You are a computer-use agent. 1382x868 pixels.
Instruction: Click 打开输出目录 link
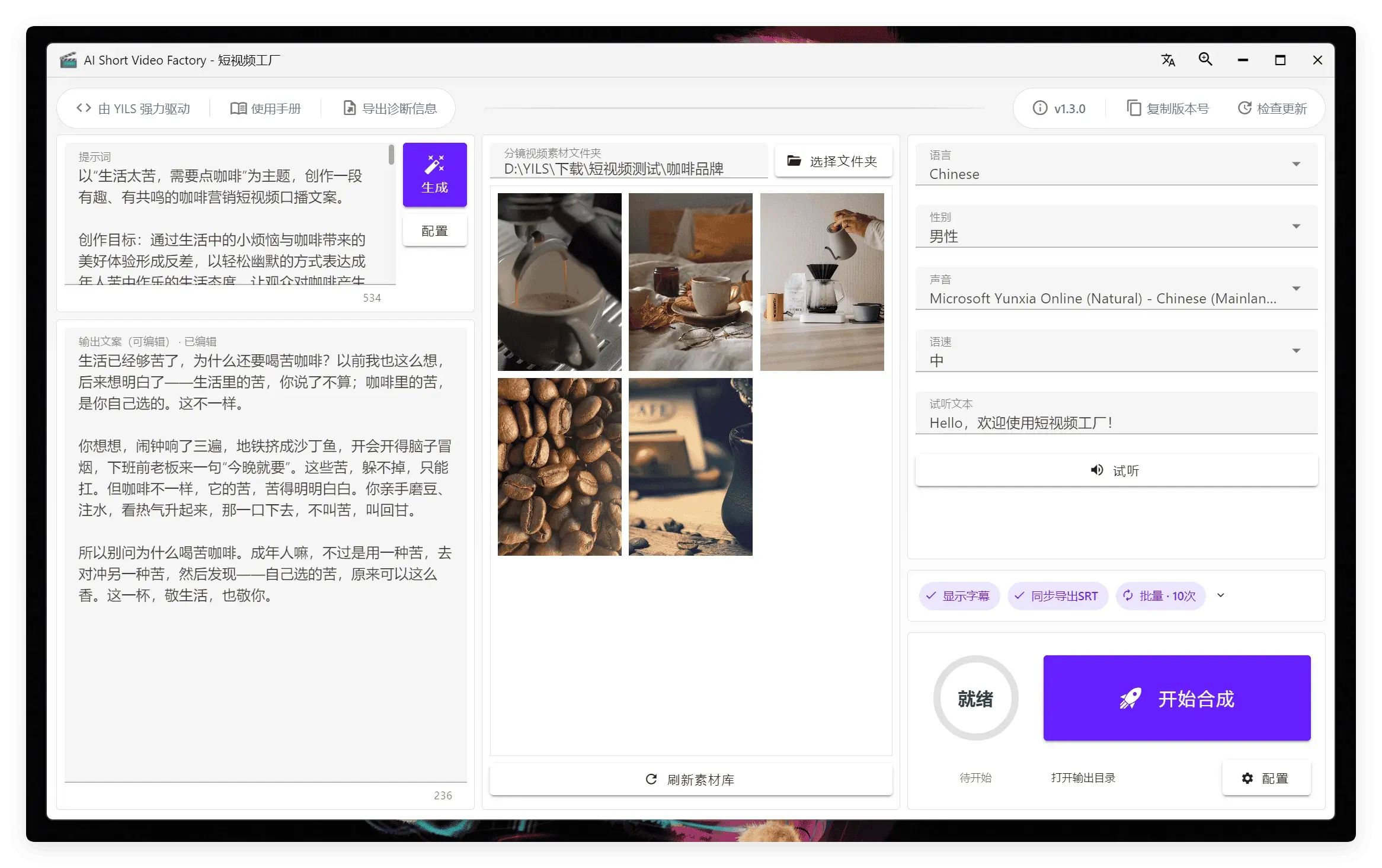[x=1083, y=778]
